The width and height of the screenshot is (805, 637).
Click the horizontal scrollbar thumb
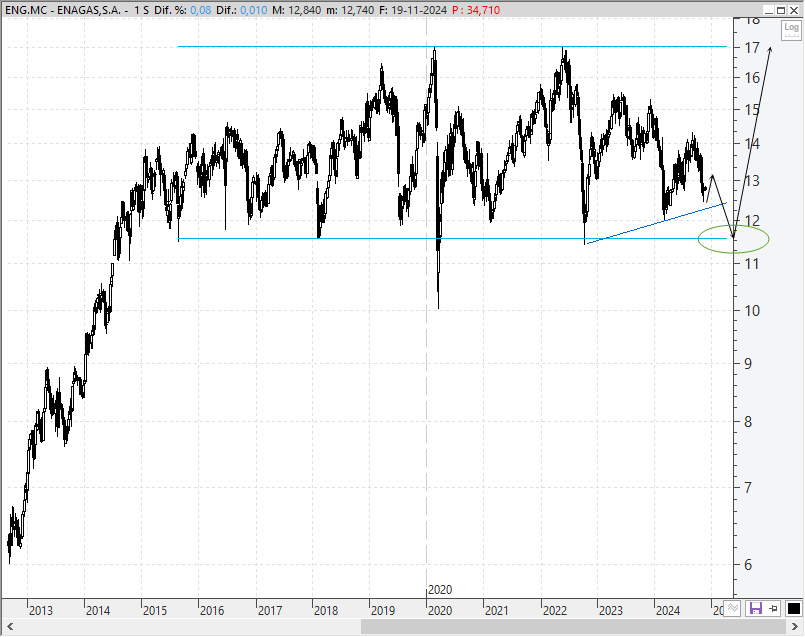(573, 627)
